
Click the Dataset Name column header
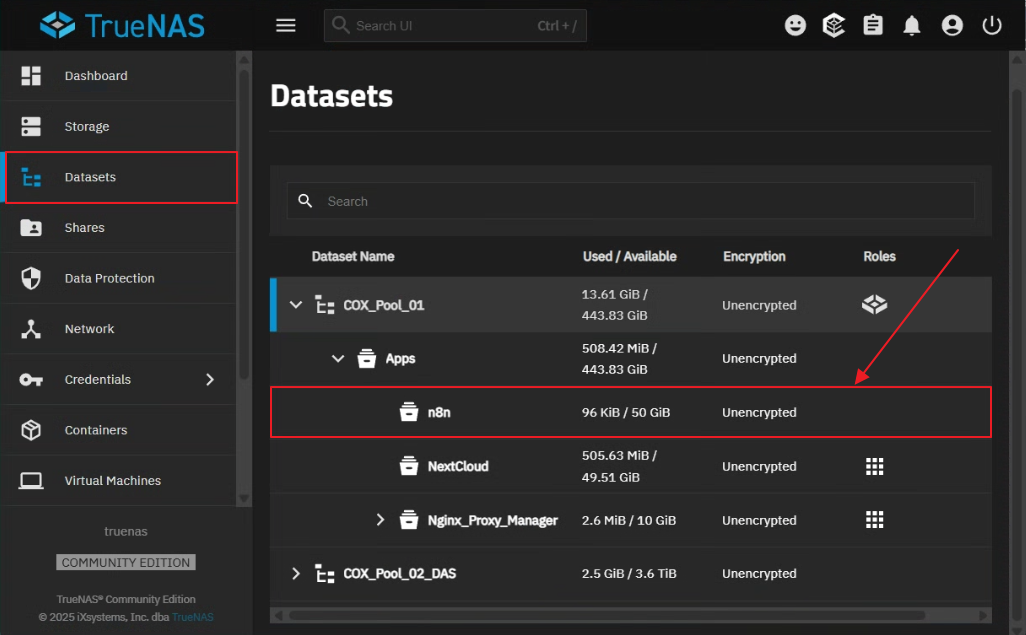(353, 256)
